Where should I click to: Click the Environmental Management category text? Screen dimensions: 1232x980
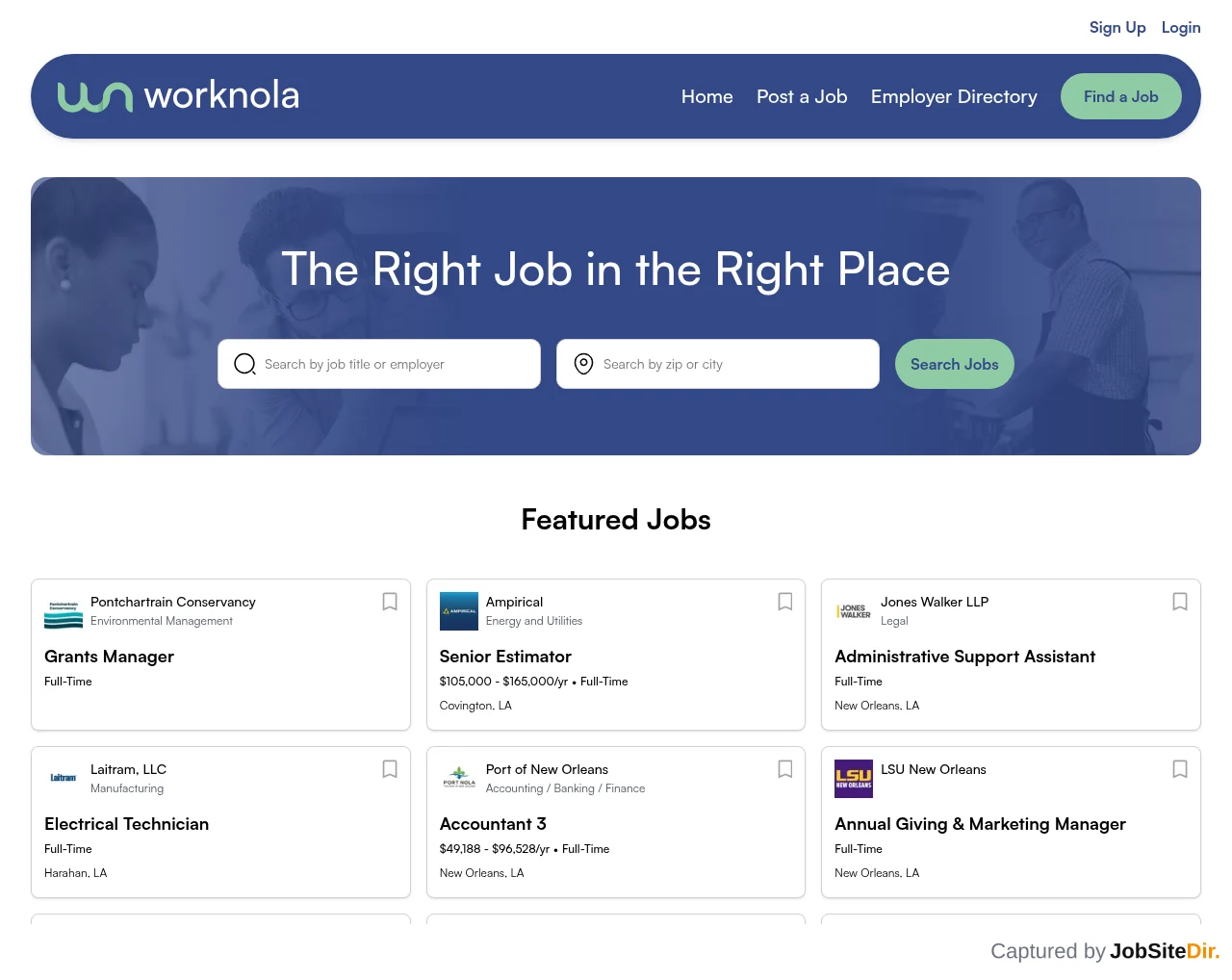click(162, 621)
